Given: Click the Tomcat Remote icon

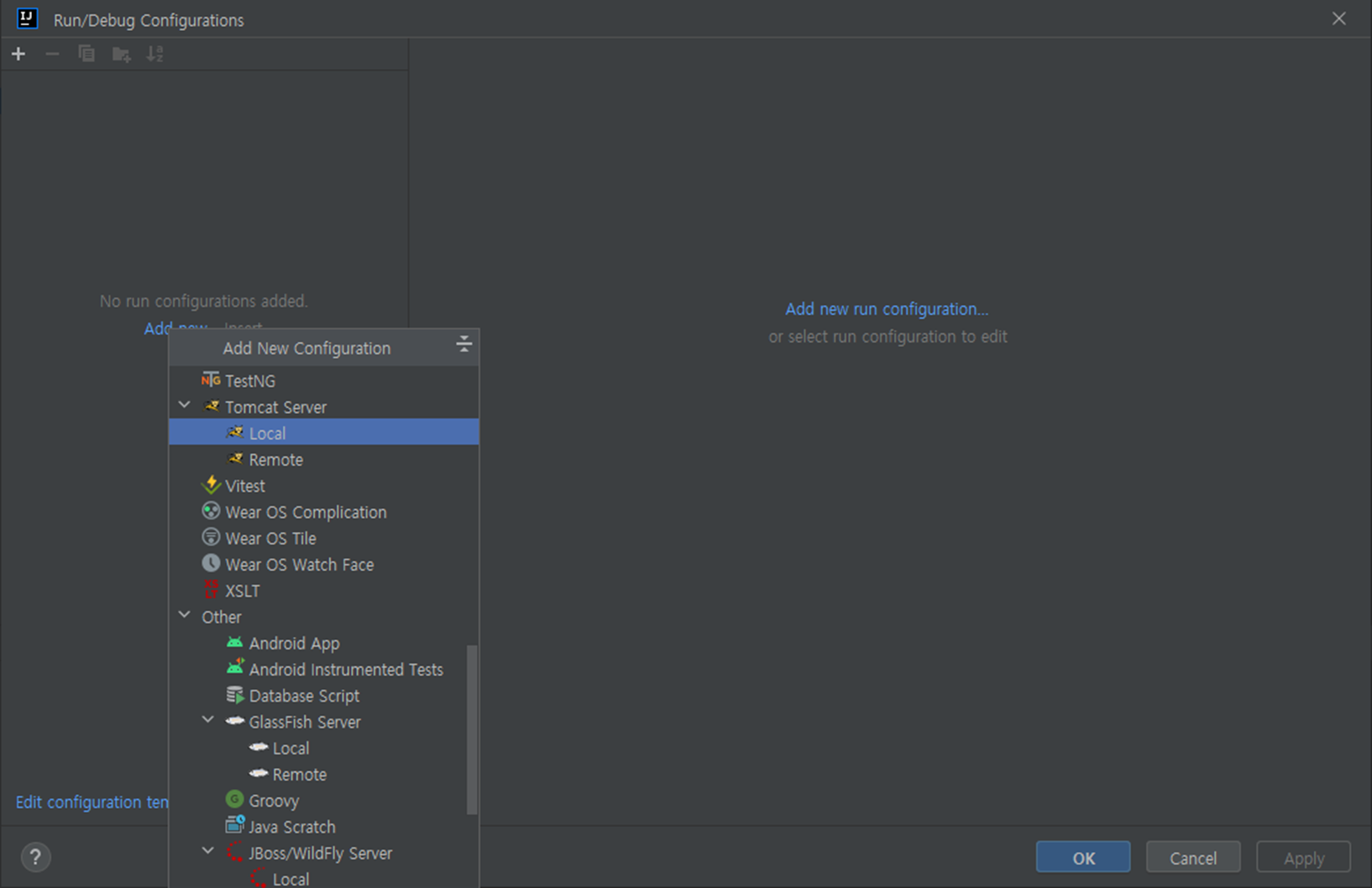Looking at the screenshot, I should pos(235,459).
